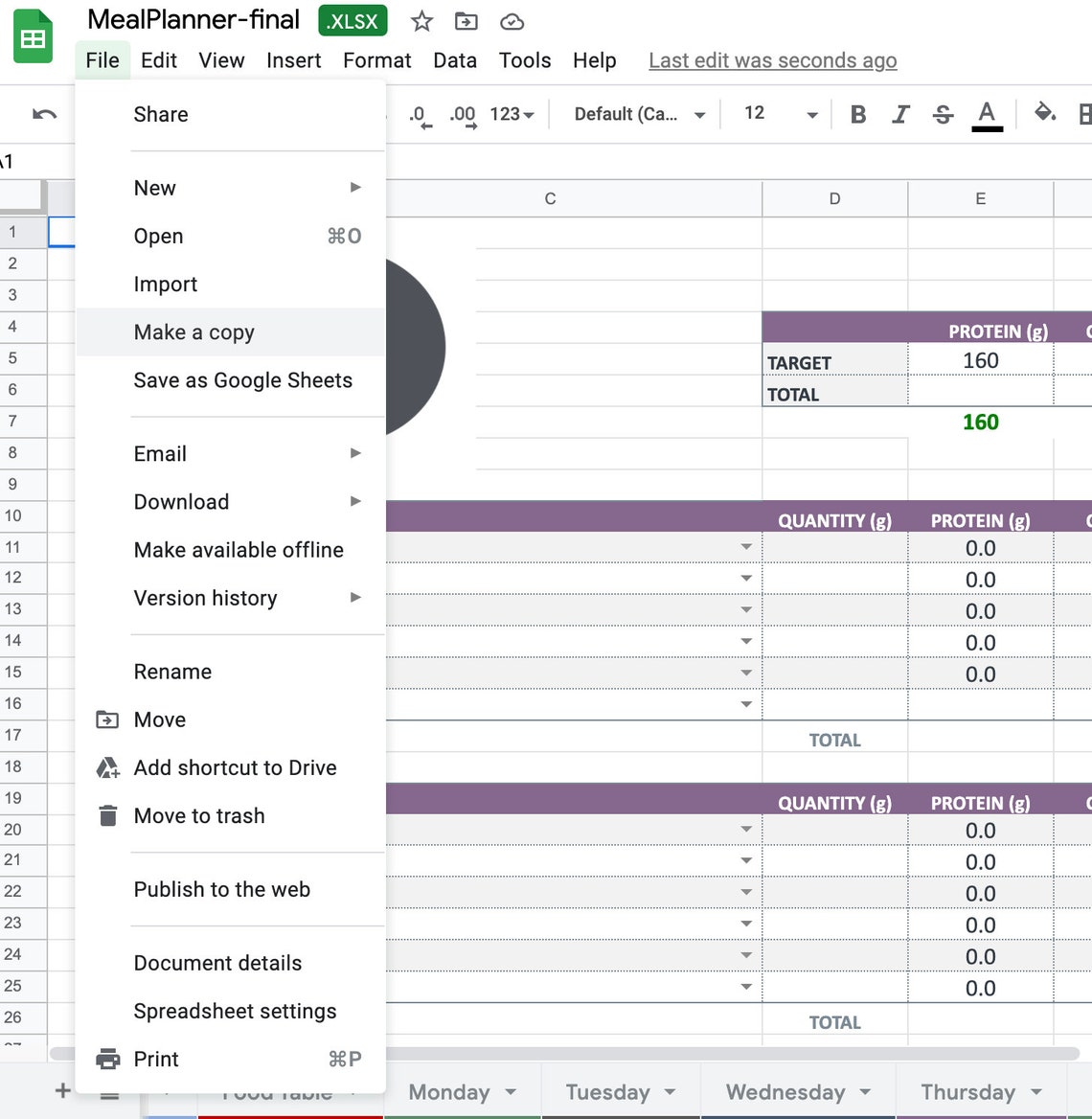This screenshot has height=1119, width=1092.
Task: Click the move-to-folder icon beside title
Action: click(466, 21)
